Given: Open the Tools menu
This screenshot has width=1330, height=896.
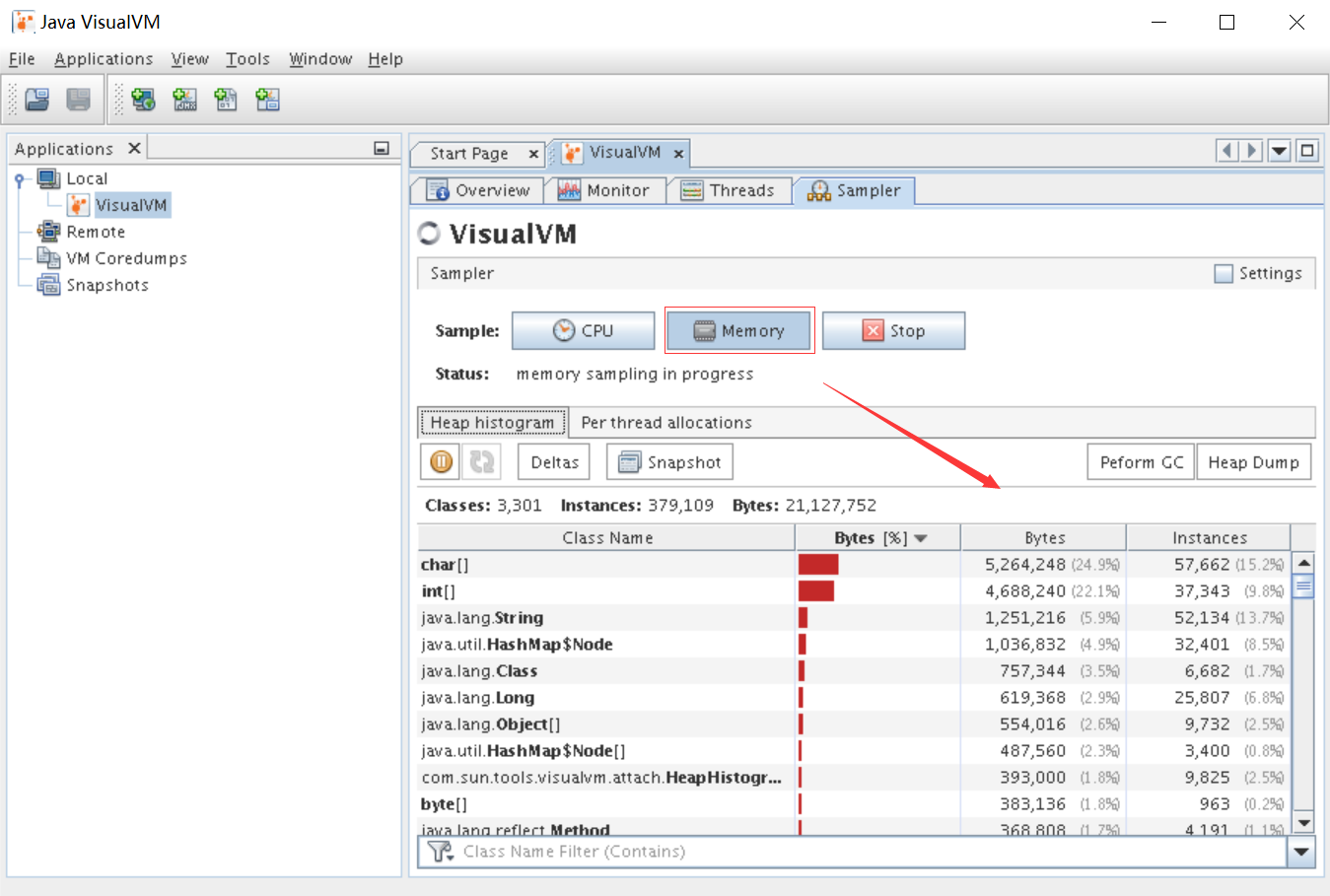Looking at the screenshot, I should (x=247, y=59).
